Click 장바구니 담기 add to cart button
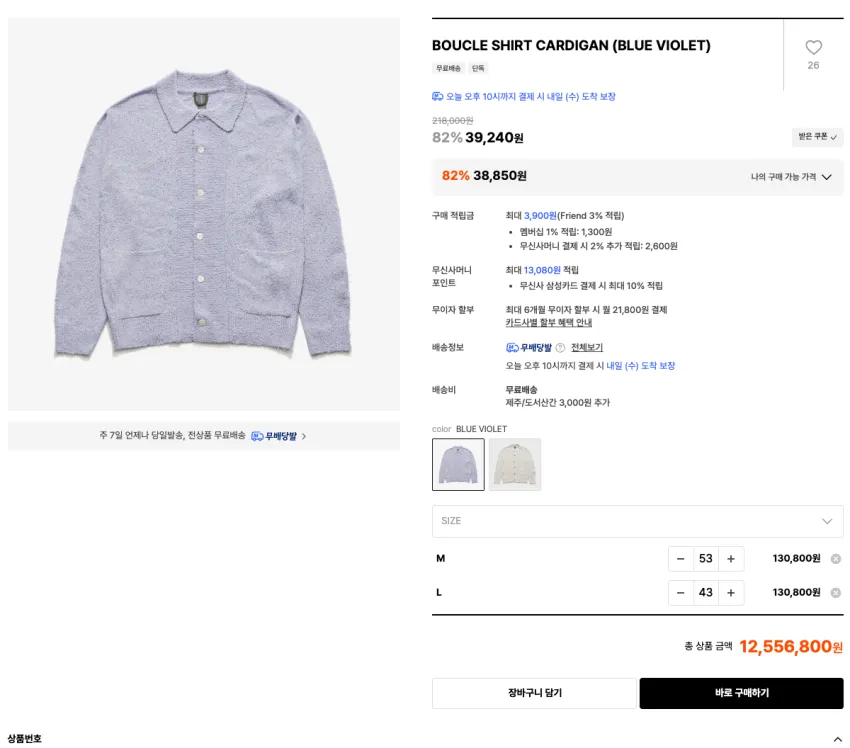Screen dimensions: 850x748 click(x=535, y=693)
